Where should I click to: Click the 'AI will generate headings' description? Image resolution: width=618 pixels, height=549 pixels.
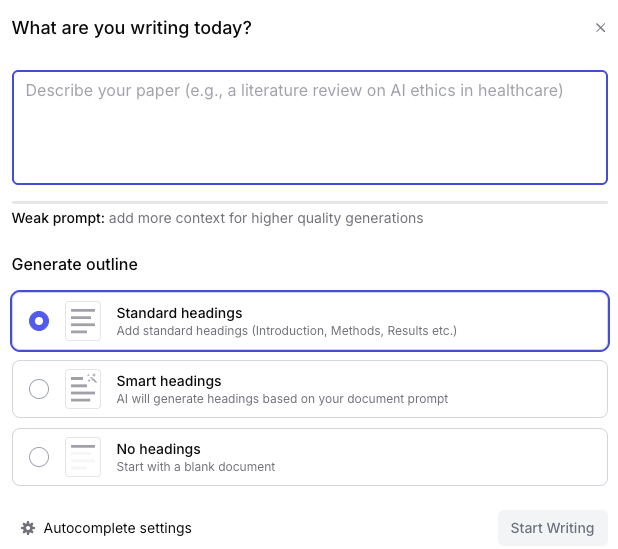point(282,398)
